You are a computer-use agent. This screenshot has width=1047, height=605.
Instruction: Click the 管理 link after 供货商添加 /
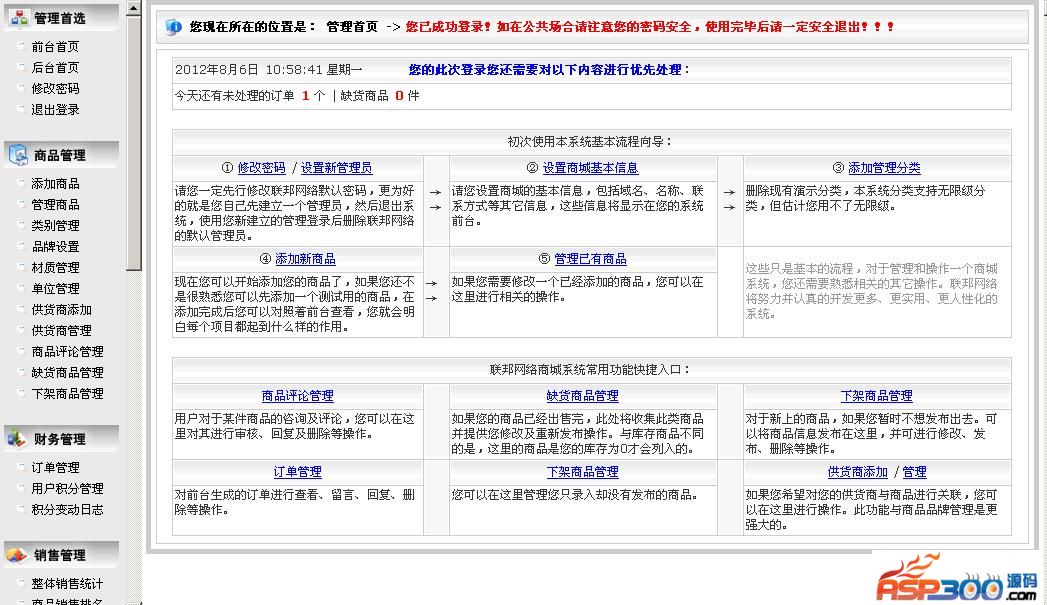[x=914, y=472]
